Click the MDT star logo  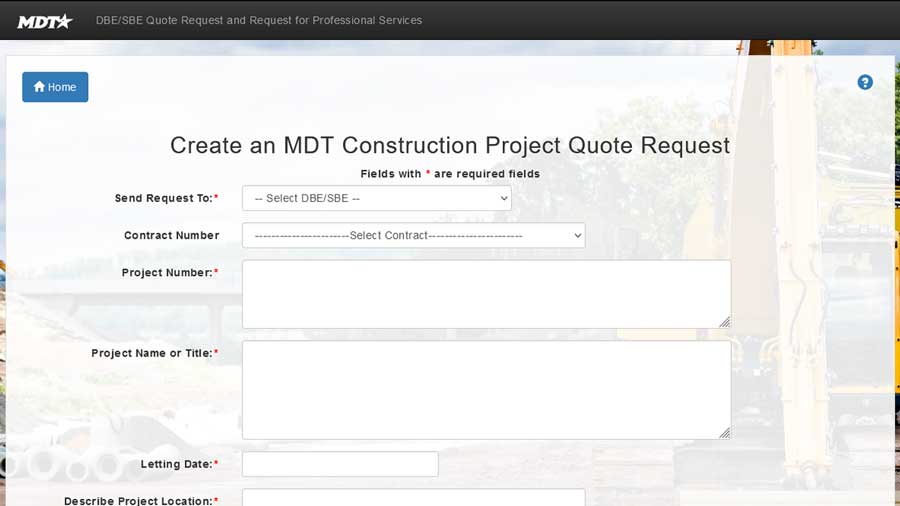point(45,21)
